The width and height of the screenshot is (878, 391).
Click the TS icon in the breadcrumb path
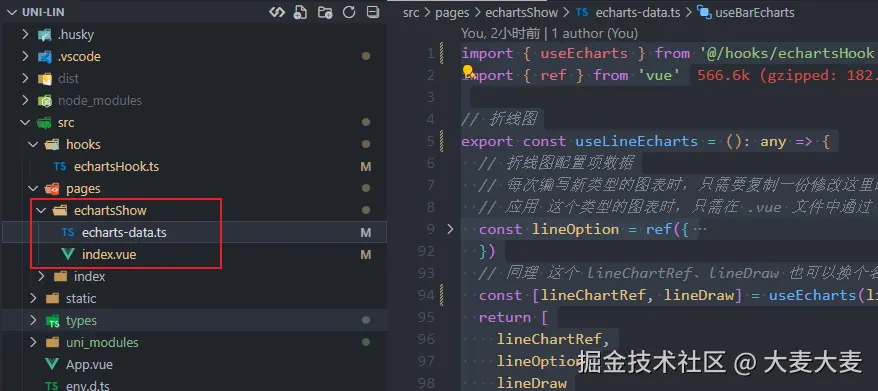(582, 12)
